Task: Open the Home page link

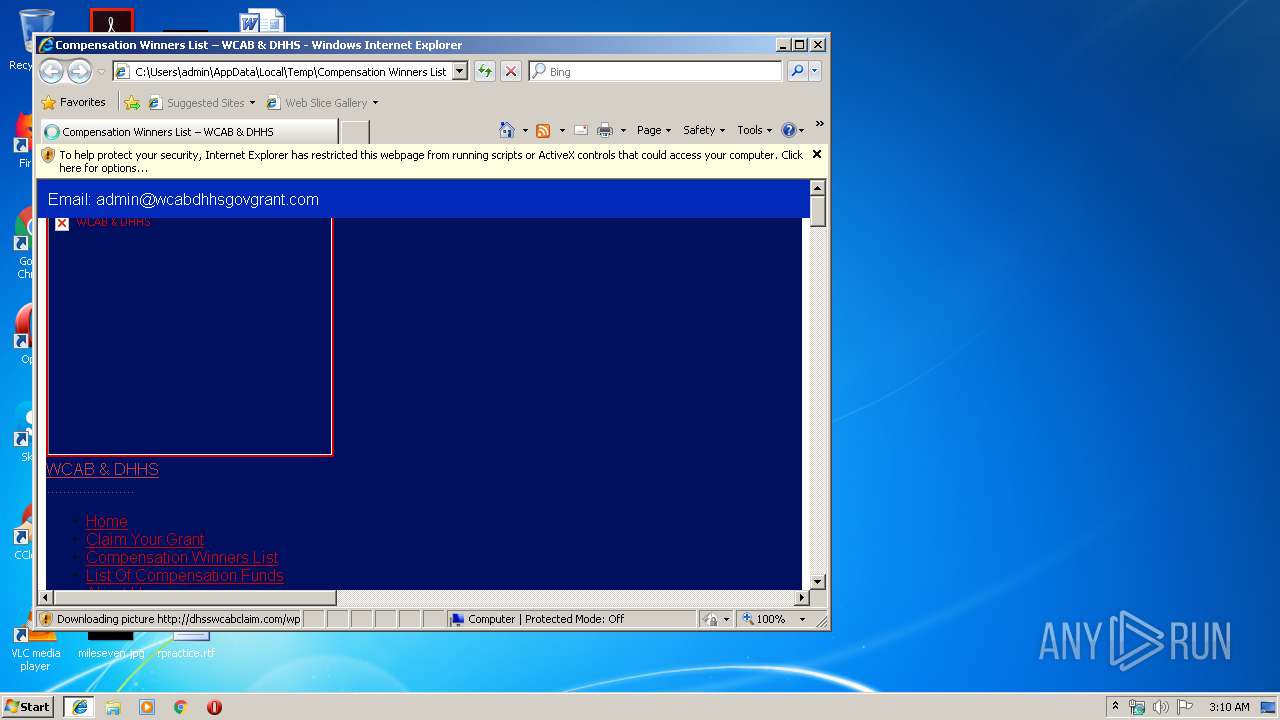Action: click(107, 521)
